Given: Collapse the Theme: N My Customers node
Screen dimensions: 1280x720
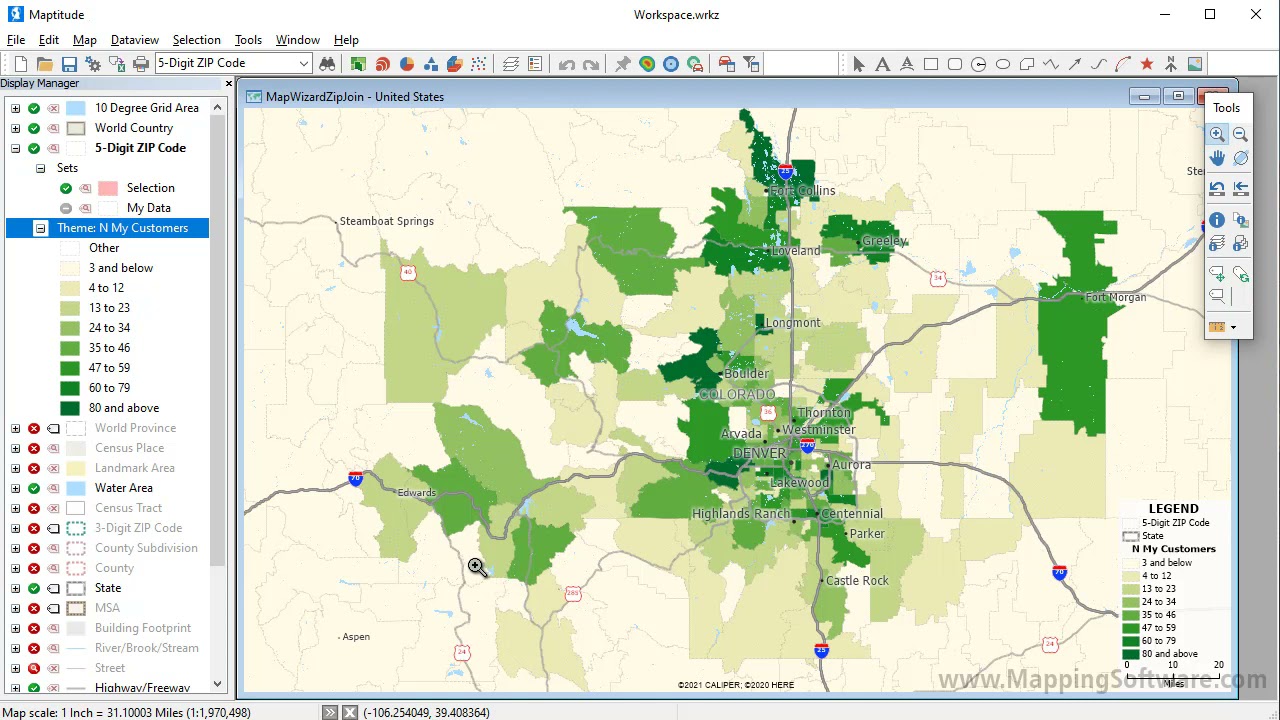Looking at the screenshot, I should [x=40, y=228].
